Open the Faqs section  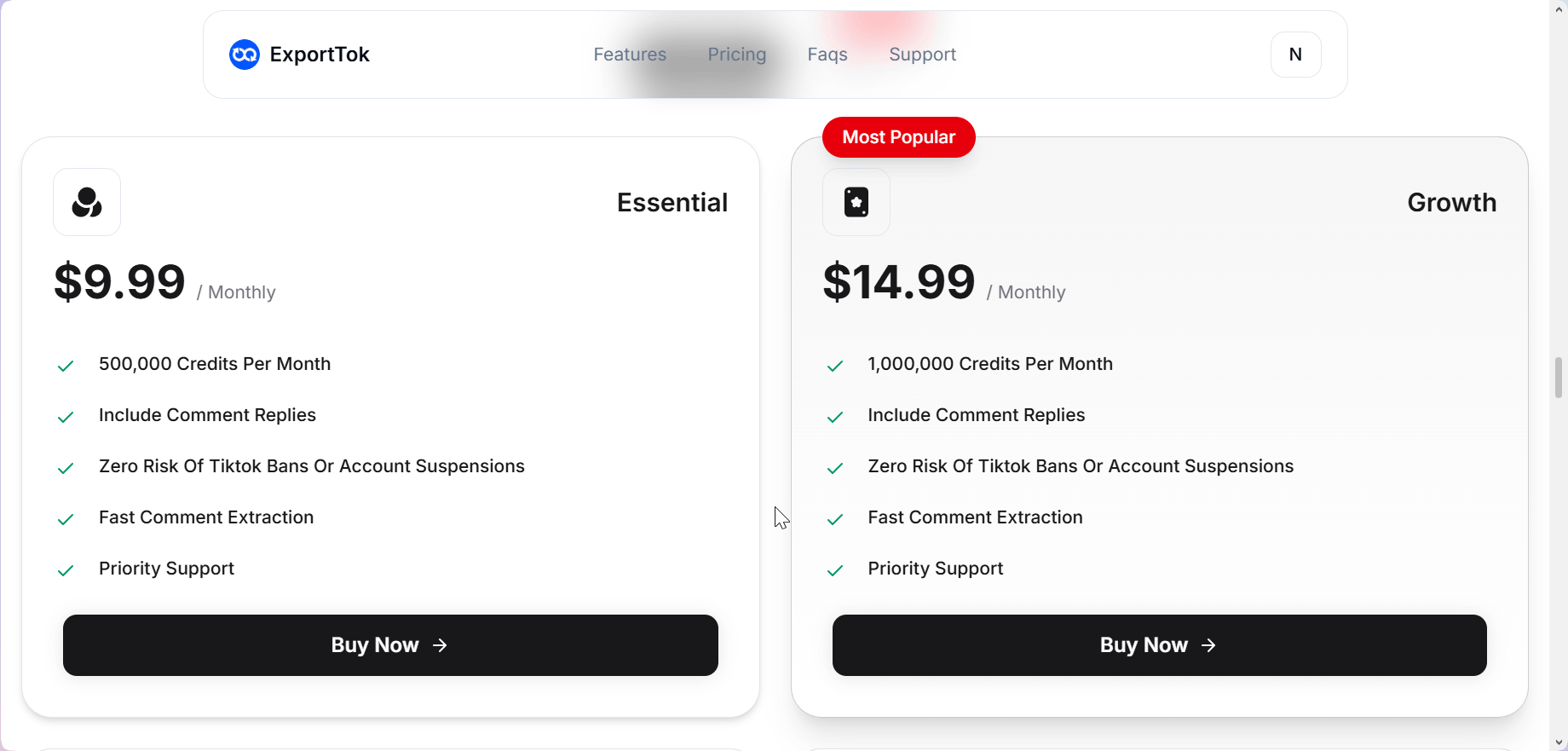coord(827,54)
